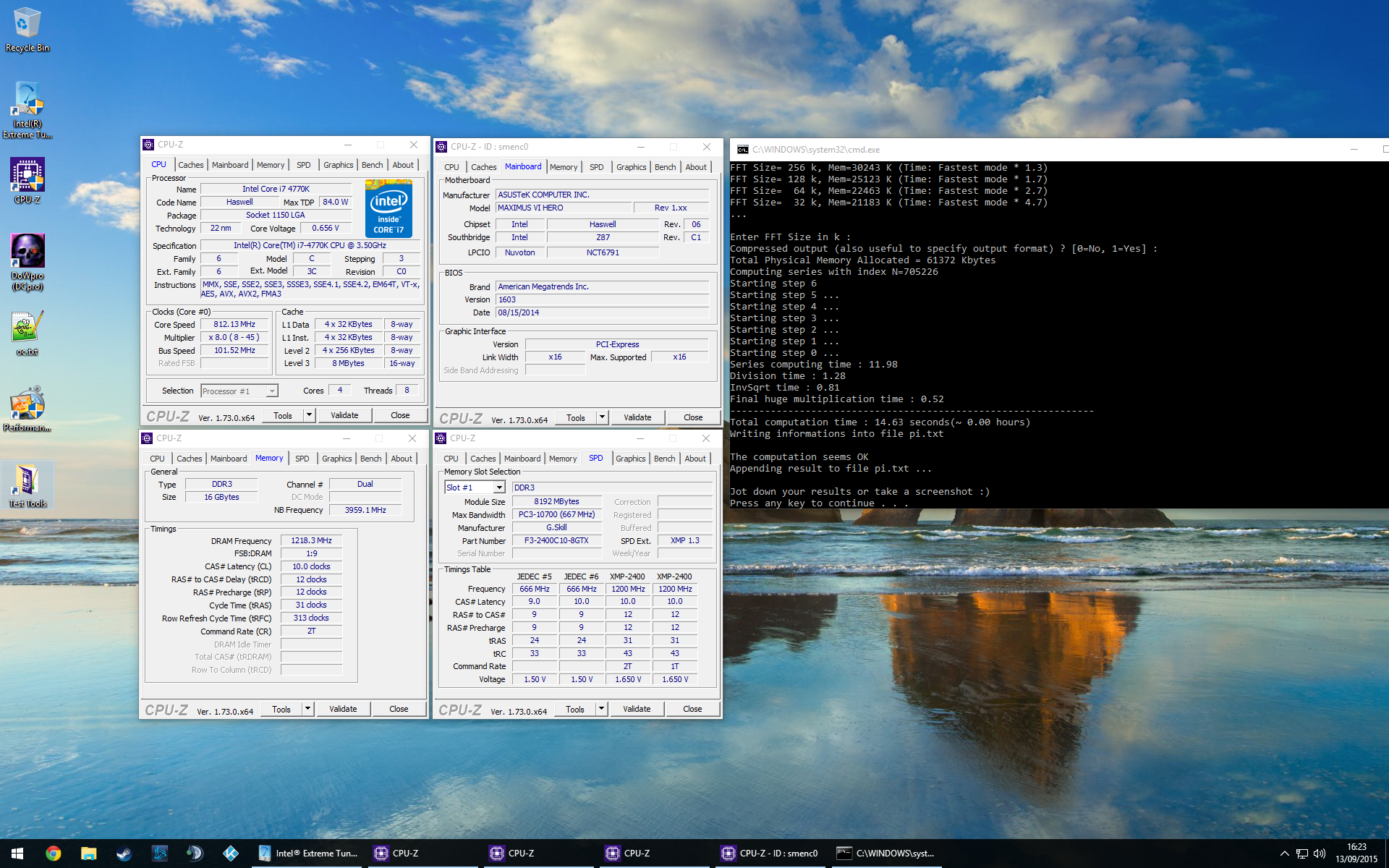Click the Part Number F3-2400C10-8GTX field

click(556, 540)
